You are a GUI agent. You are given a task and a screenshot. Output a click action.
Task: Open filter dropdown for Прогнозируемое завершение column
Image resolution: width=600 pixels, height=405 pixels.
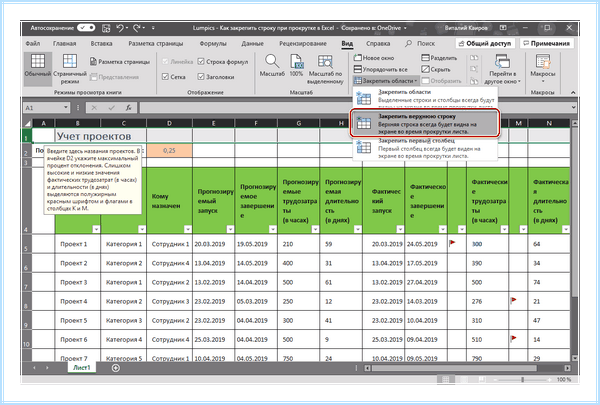(x=272, y=229)
